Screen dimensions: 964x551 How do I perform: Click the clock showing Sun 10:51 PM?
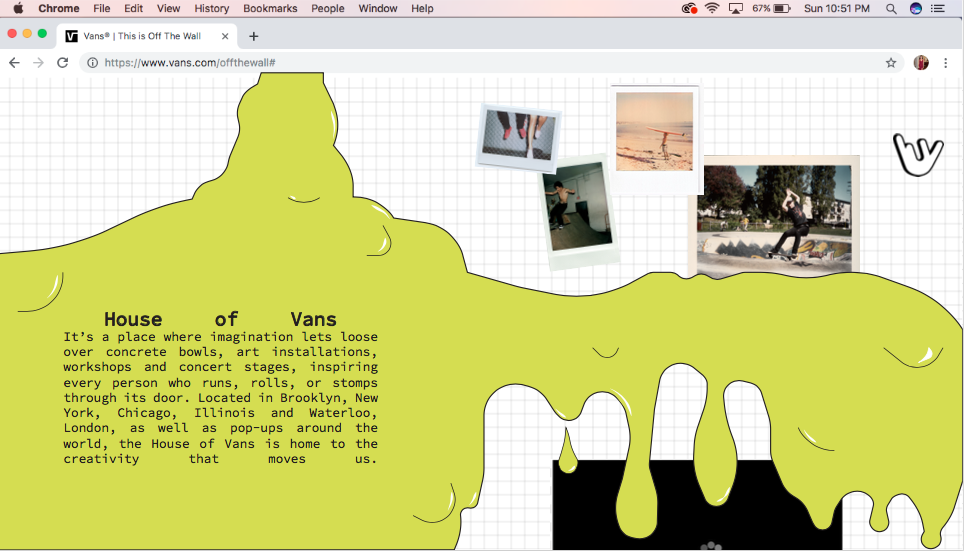(837, 9)
